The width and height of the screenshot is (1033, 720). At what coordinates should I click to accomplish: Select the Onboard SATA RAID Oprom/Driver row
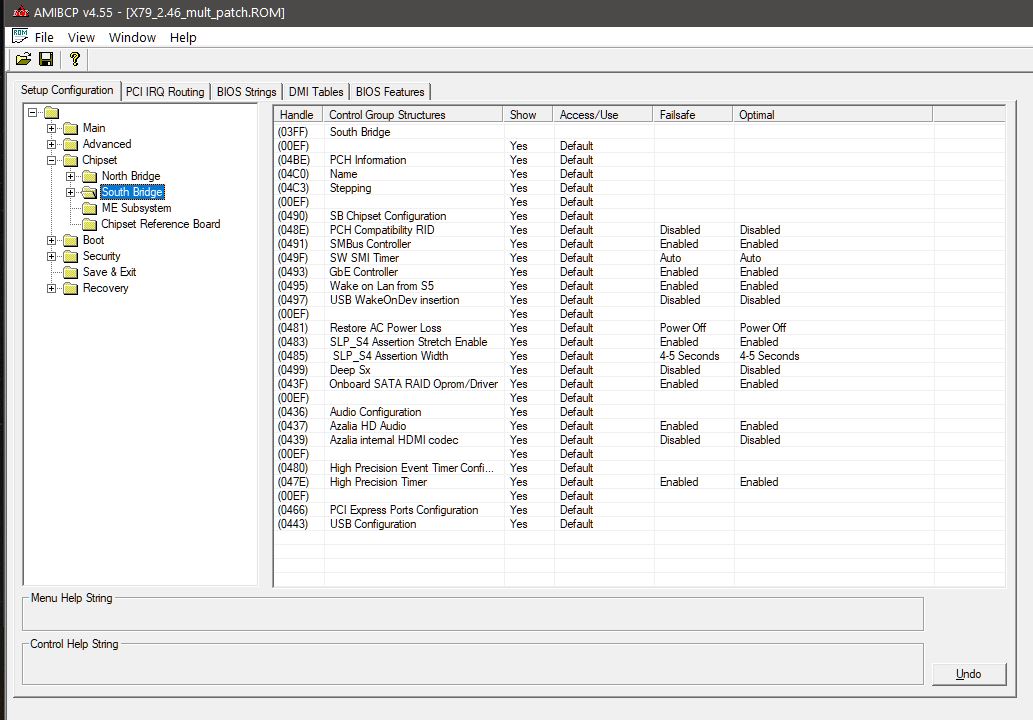tap(639, 384)
